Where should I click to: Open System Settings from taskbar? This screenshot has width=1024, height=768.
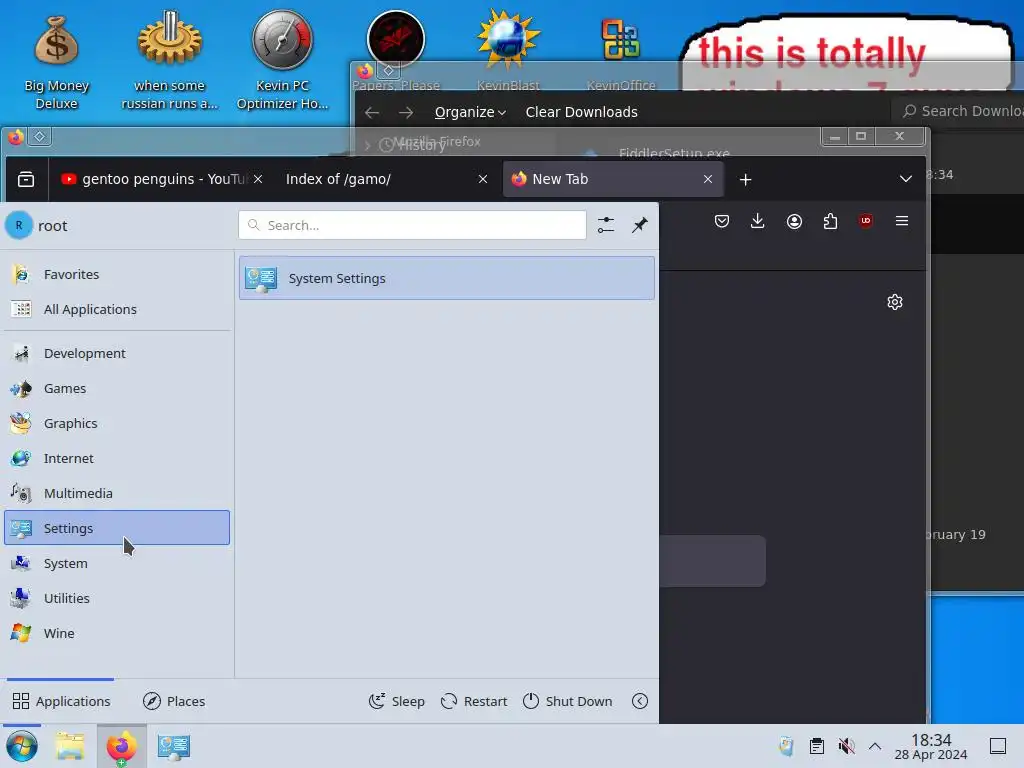point(174,746)
